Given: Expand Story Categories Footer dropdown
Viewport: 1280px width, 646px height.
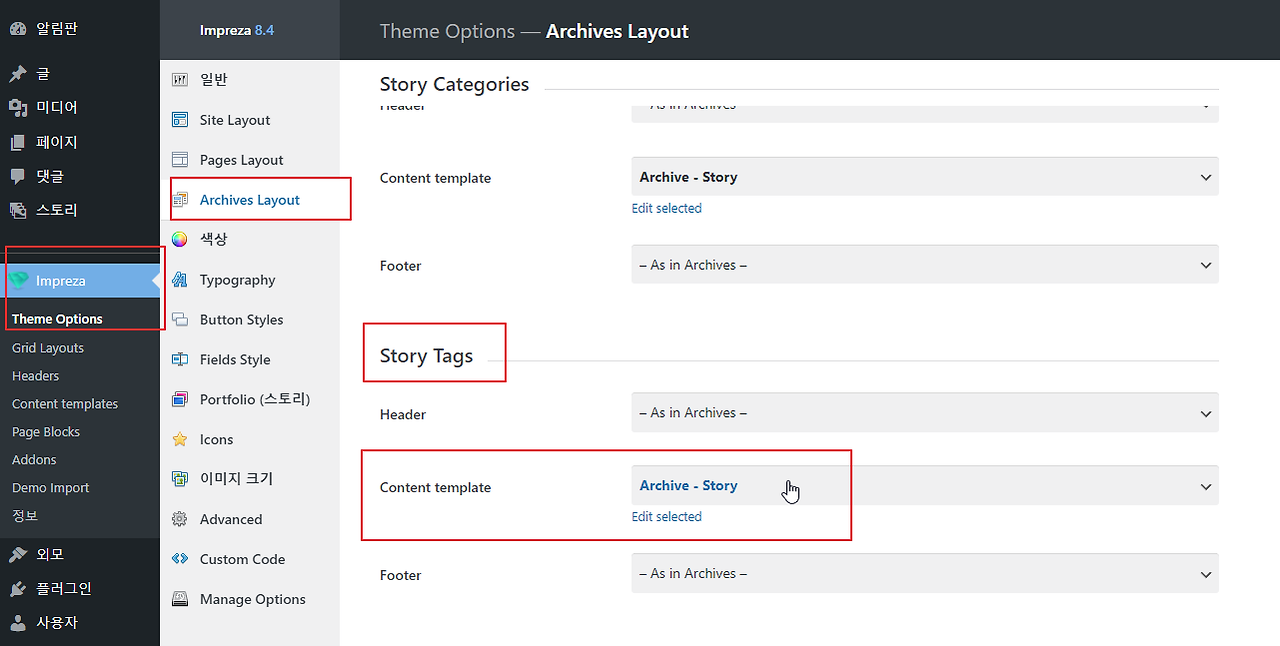Looking at the screenshot, I should tap(924, 265).
